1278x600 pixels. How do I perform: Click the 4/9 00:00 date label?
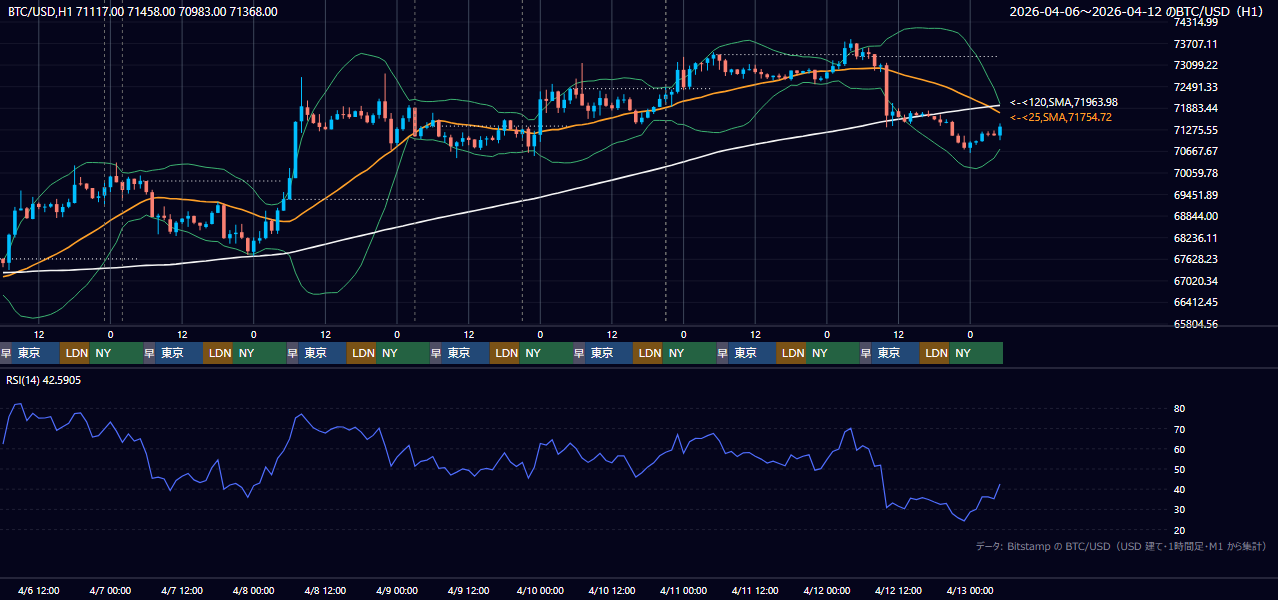coord(397,590)
